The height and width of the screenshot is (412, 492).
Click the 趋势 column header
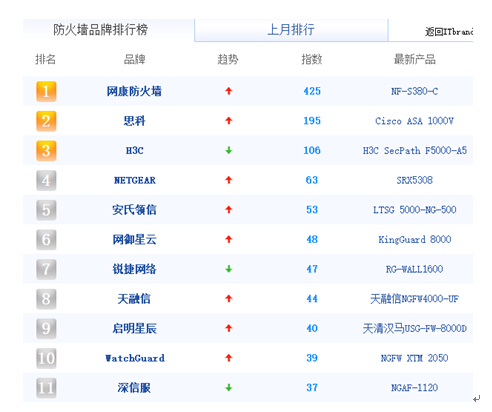(228, 59)
